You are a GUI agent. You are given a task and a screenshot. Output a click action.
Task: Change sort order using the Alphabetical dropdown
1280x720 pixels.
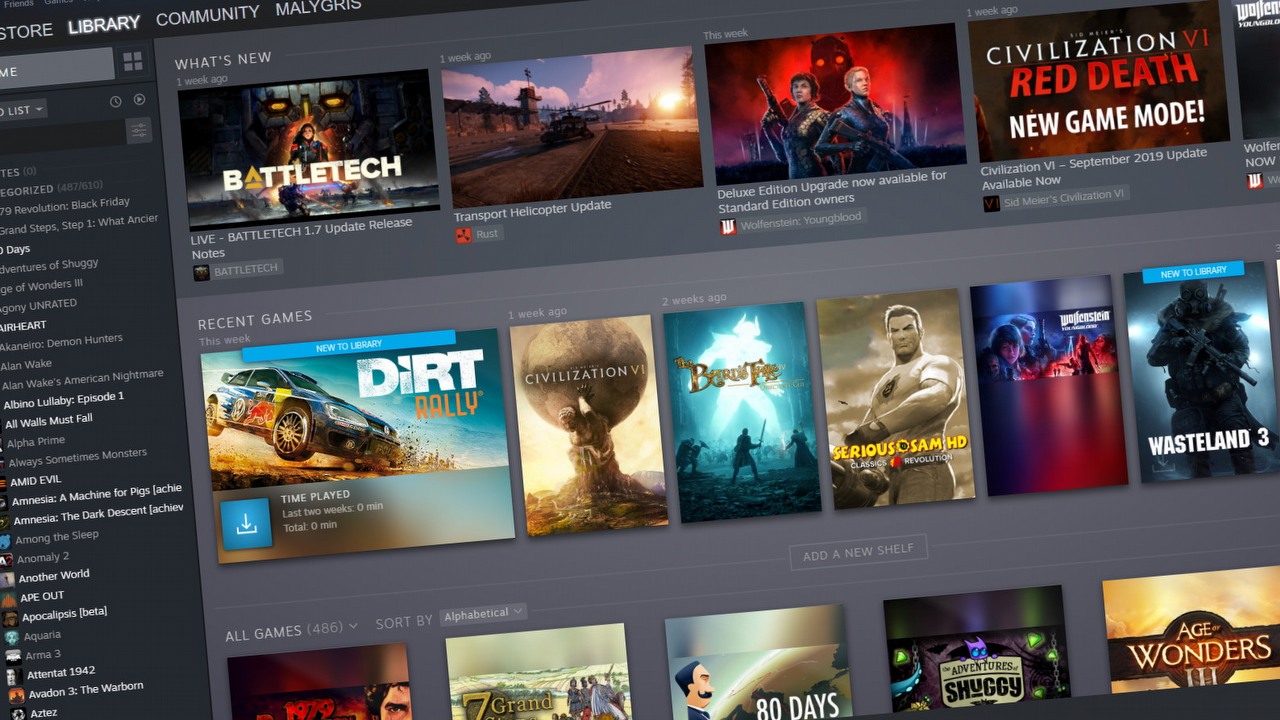tap(483, 612)
